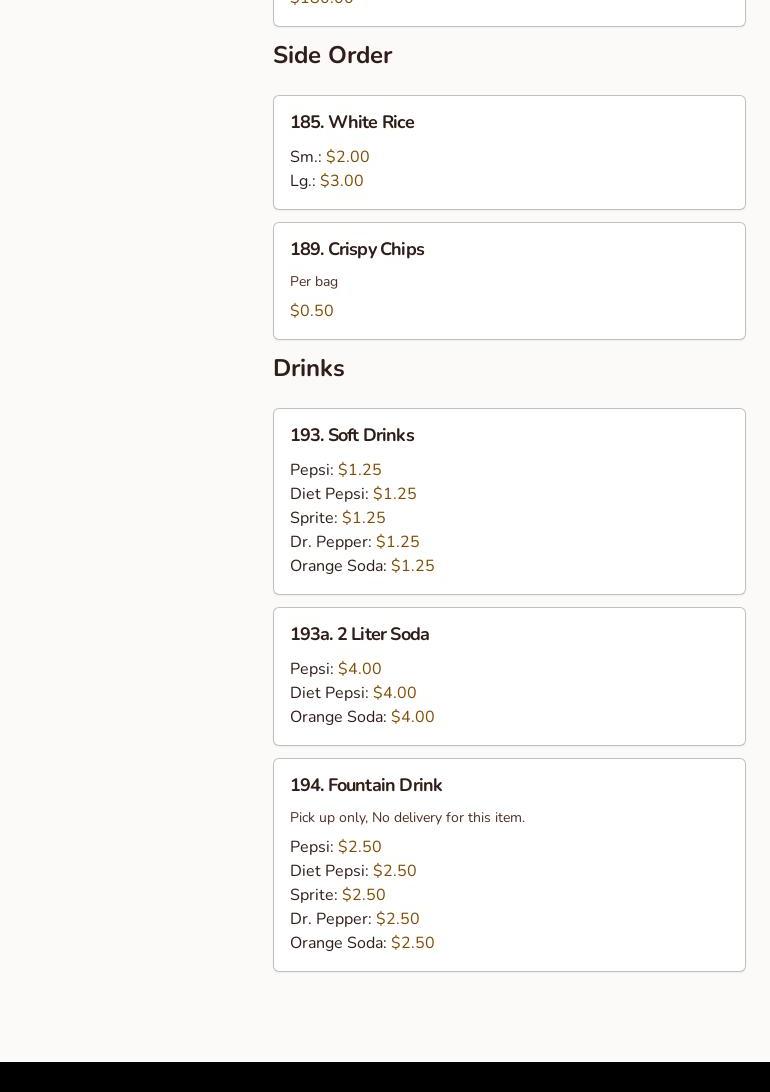Open the 189. Crispy Chips item
770x1092 pixels.
(x=357, y=249)
